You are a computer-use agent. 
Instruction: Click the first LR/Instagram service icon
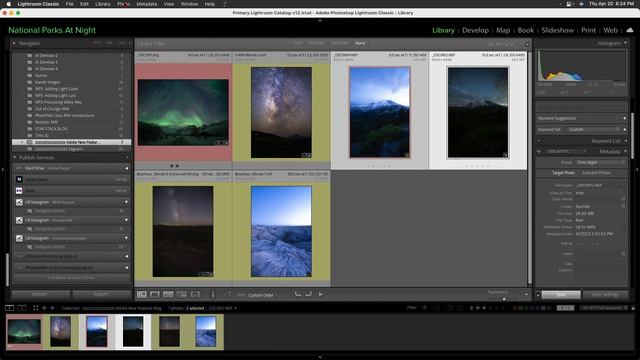tap(19, 202)
